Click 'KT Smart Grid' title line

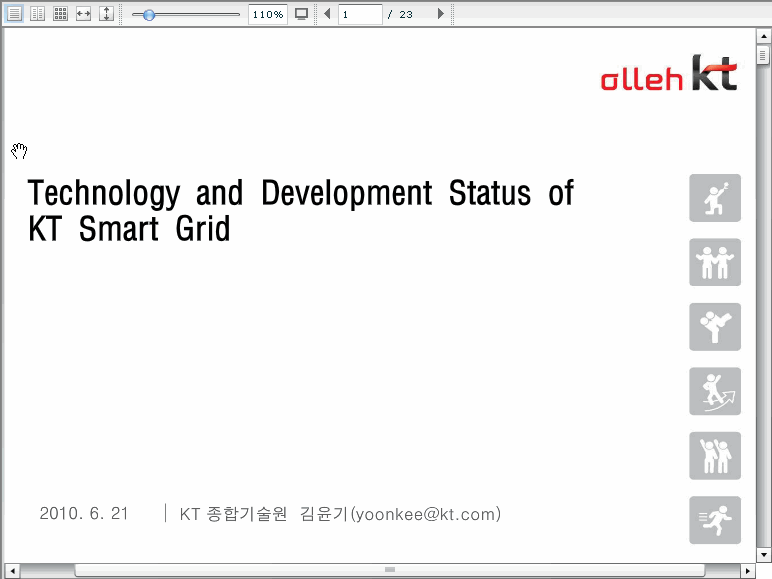(x=129, y=228)
